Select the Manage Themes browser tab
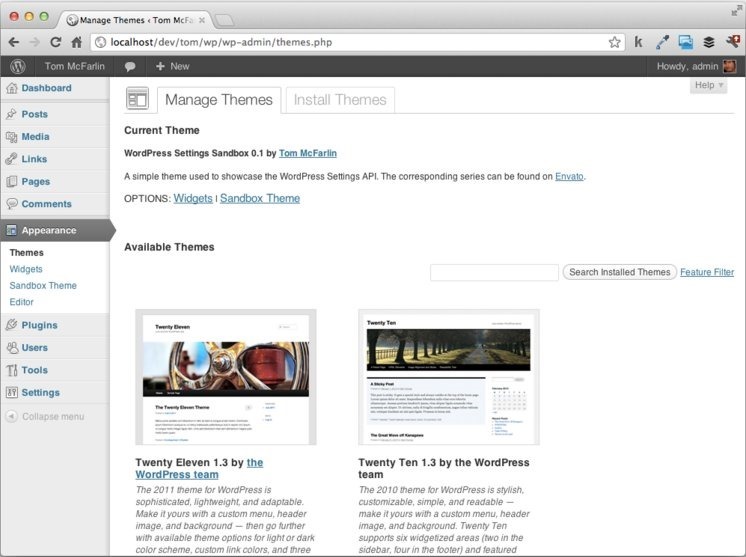This screenshot has height=557, width=746. point(136,20)
